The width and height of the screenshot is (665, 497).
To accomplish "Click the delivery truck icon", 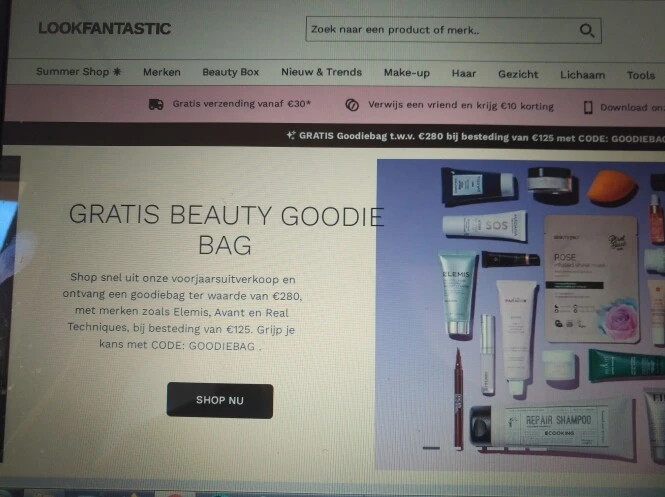I will [156, 104].
